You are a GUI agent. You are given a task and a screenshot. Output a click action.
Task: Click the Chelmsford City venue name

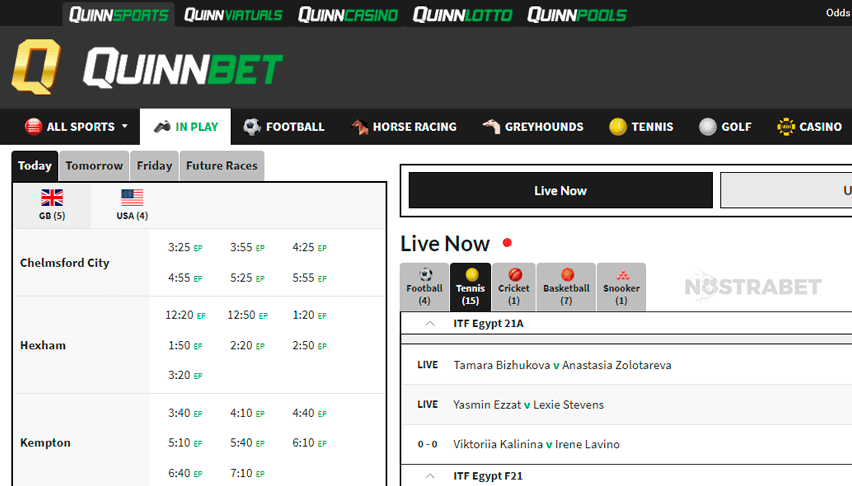tap(65, 263)
